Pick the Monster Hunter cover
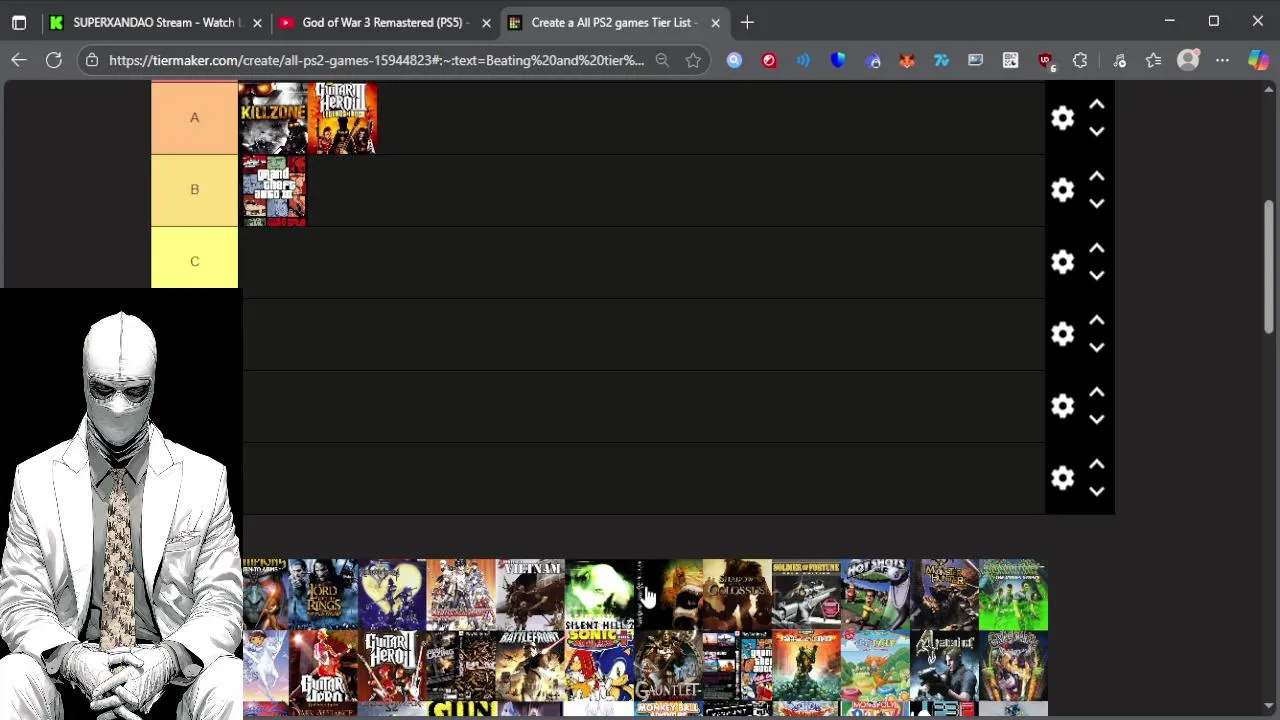The width and height of the screenshot is (1280, 720). 944,594
